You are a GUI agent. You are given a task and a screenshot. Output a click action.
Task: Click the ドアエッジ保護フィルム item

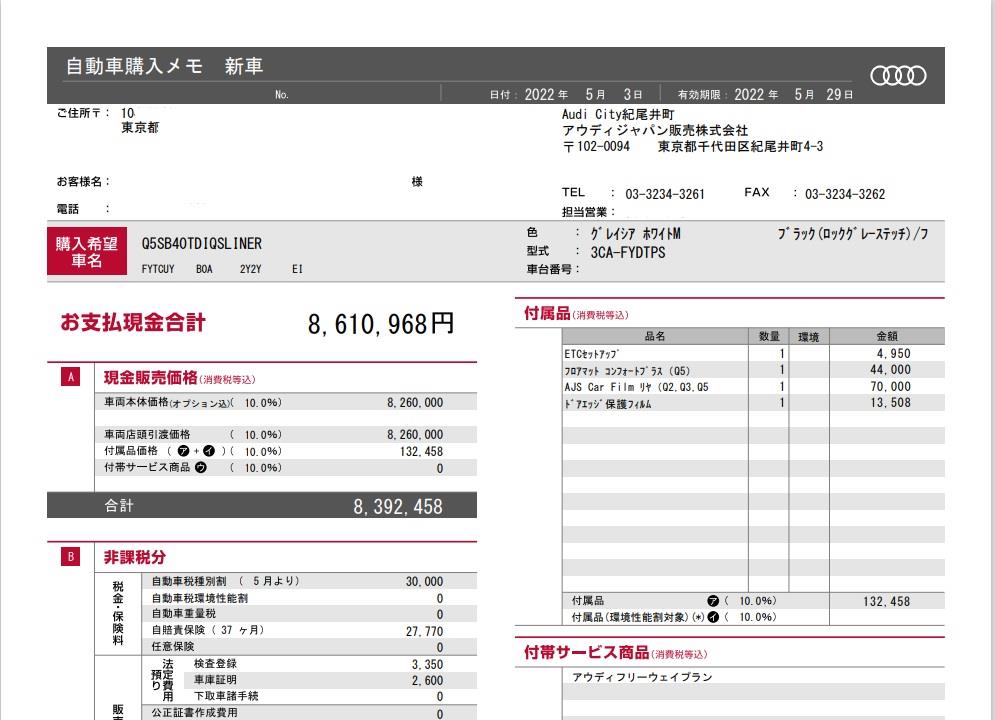pyautogui.click(x=608, y=404)
